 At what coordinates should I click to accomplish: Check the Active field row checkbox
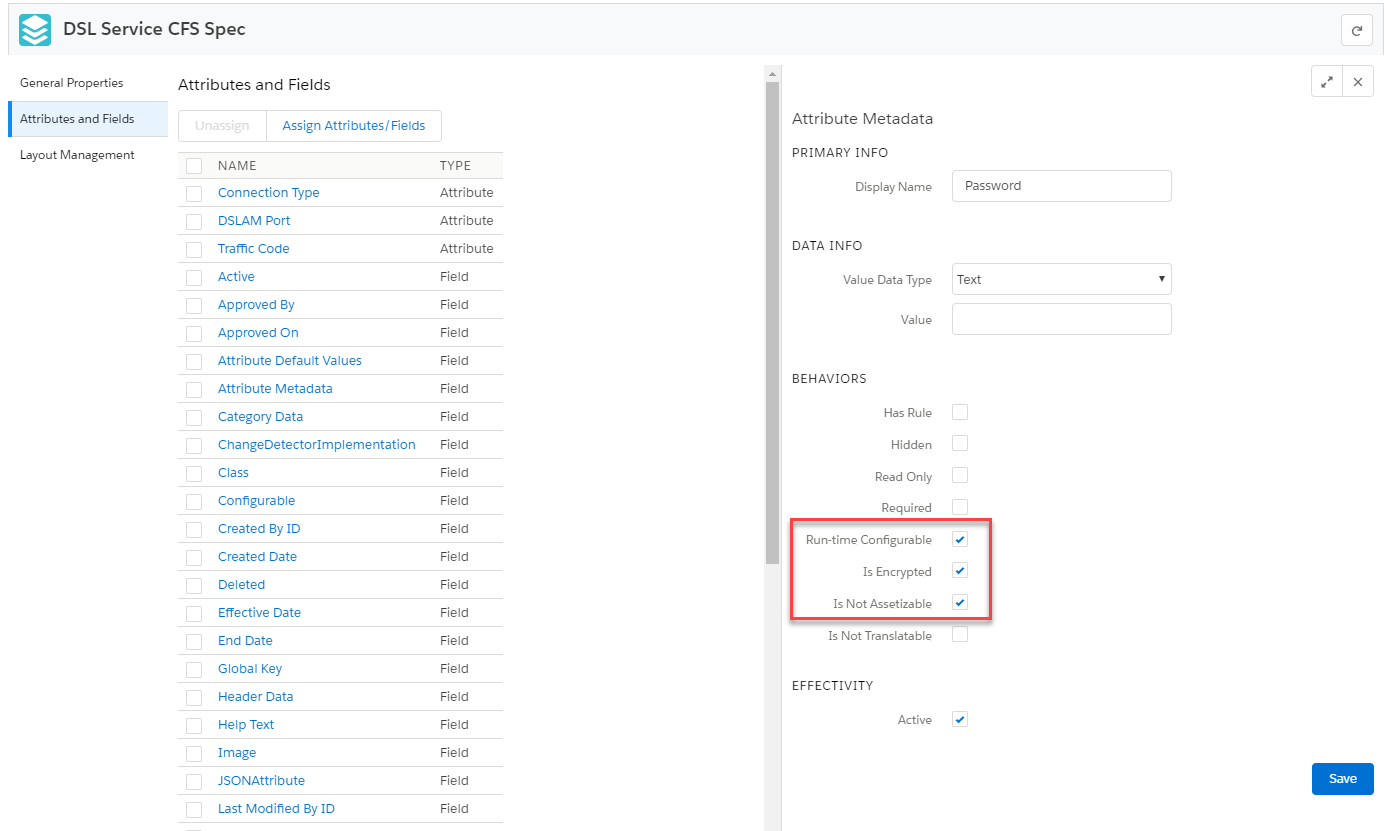click(x=194, y=278)
